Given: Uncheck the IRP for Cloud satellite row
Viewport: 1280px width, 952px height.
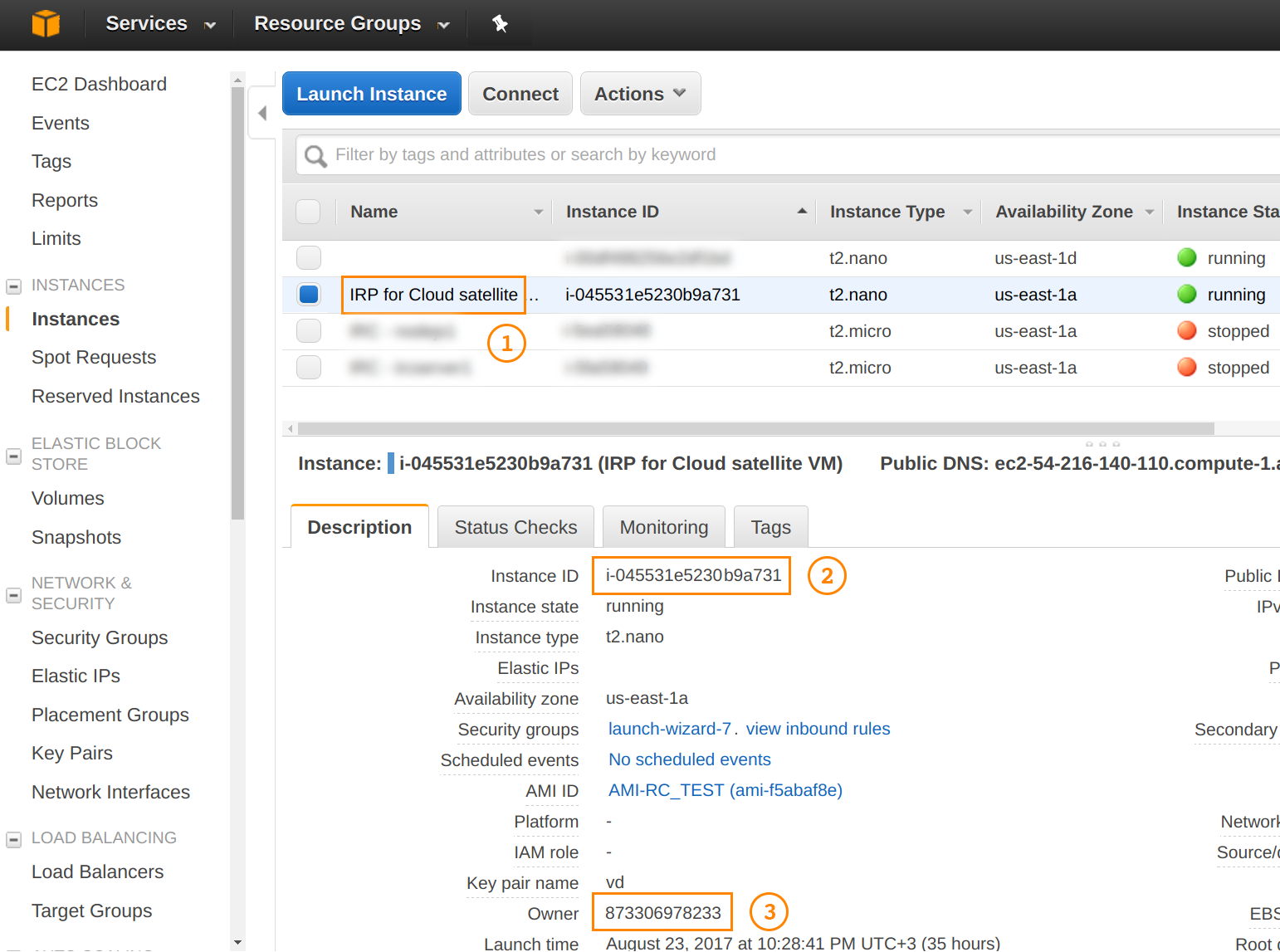Looking at the screenshot, I should pos(309,295).
